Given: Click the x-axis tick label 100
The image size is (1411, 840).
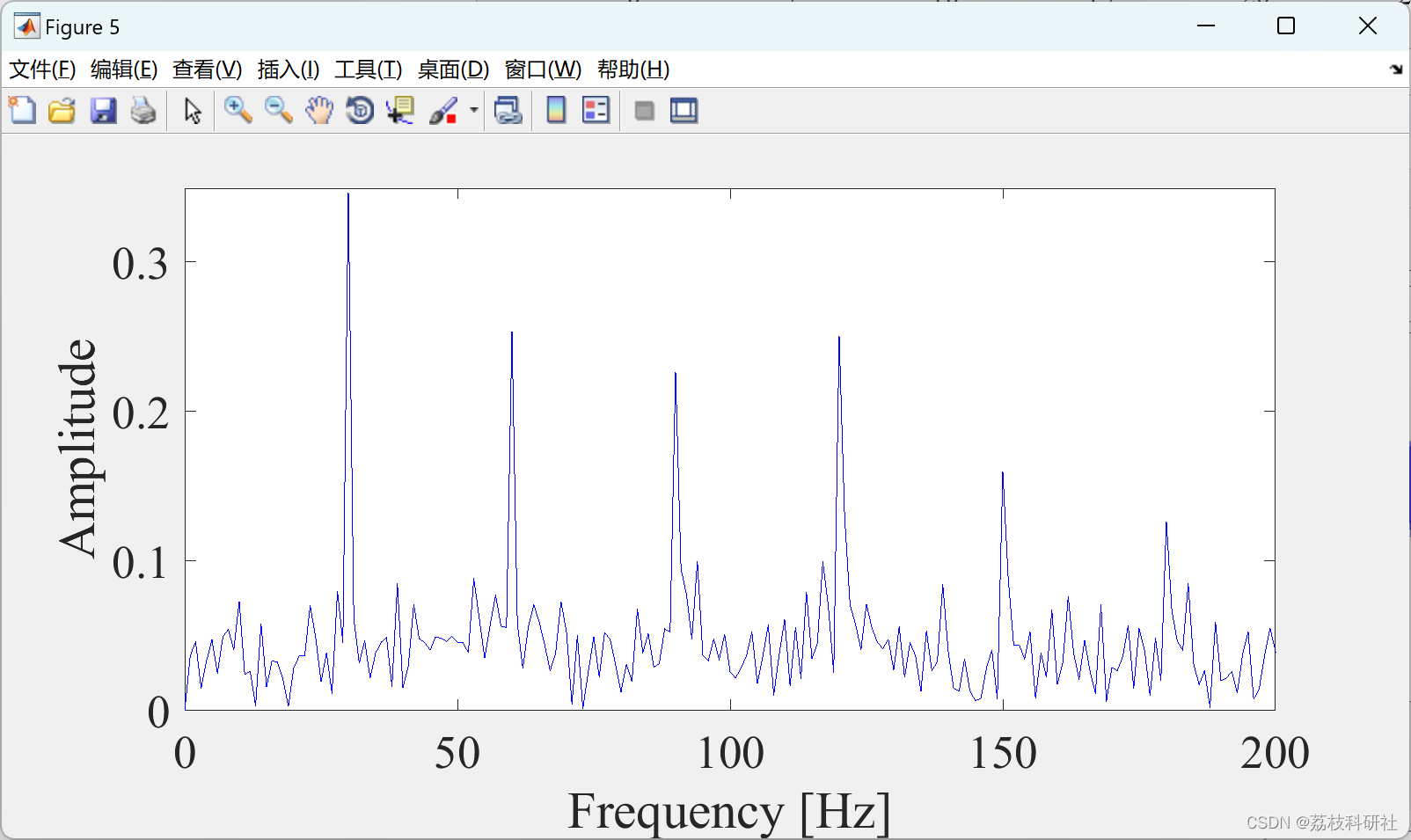Looking at the screenshot, I should coord(730,754).
